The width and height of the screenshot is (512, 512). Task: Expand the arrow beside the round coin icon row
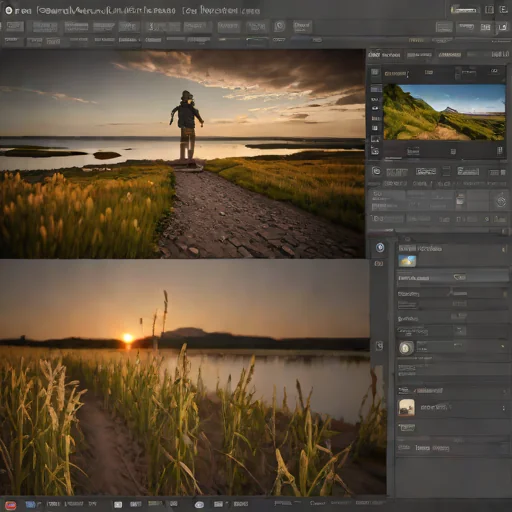503,347
